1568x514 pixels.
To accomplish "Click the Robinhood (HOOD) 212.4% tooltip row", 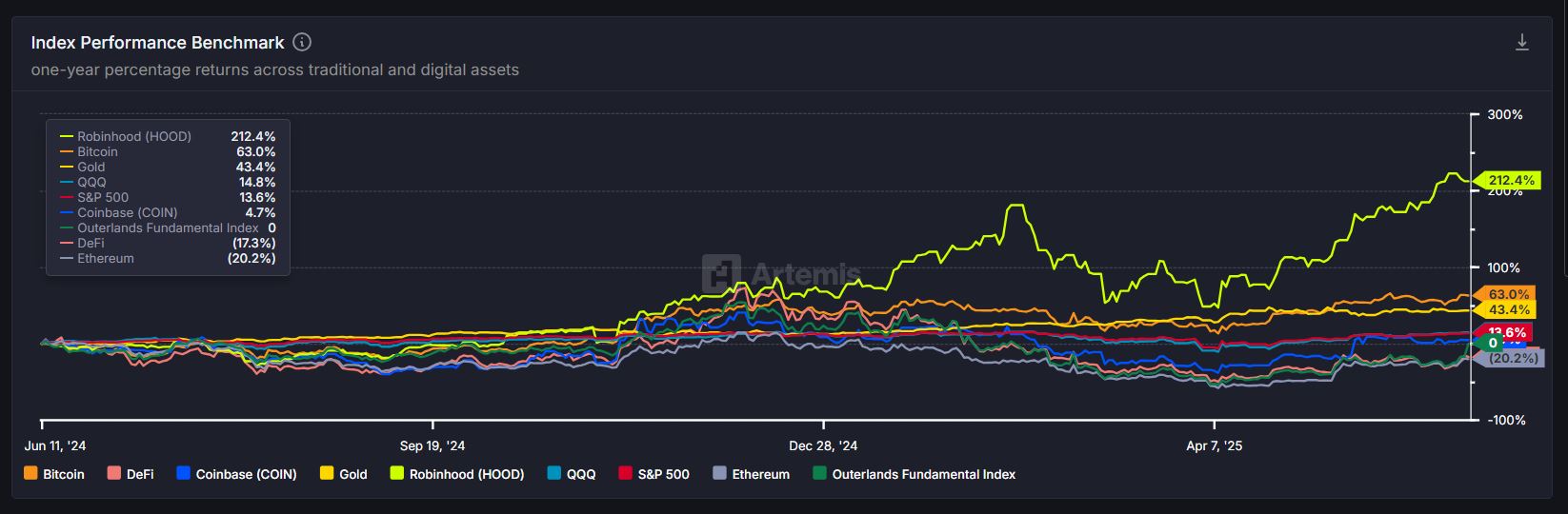I will click(x=168, y=136).
